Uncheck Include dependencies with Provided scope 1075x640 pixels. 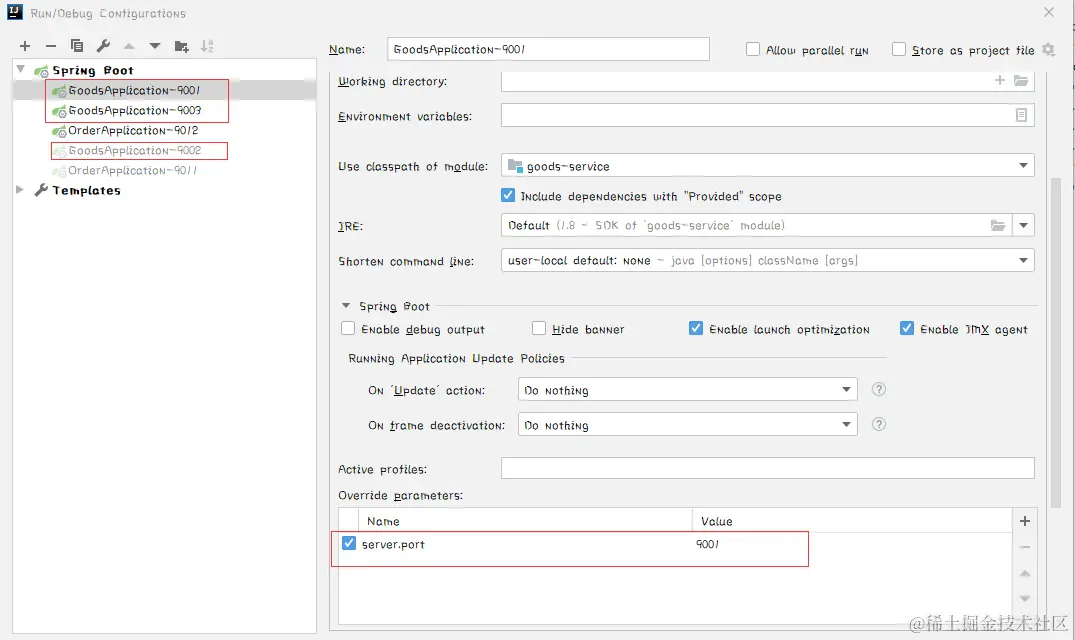click(x=508, y=195)
